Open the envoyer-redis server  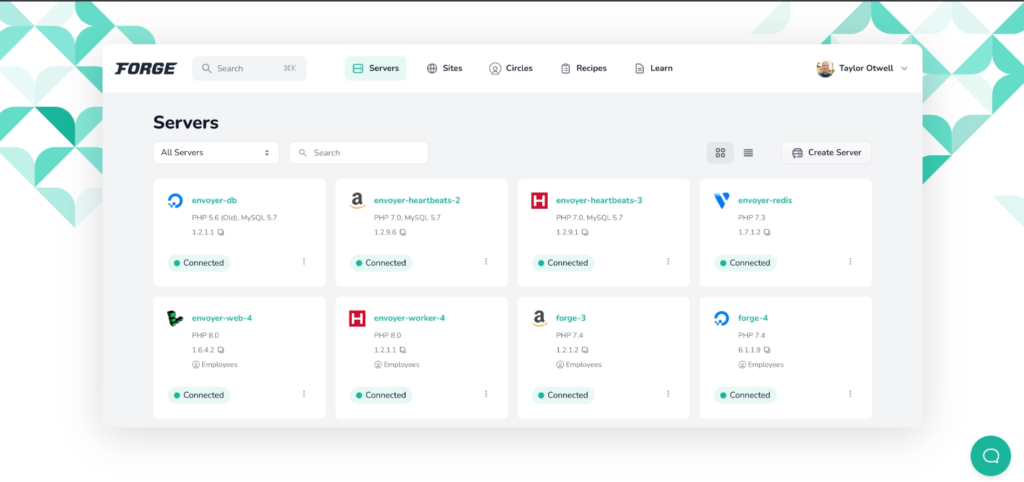click(x=765, y=201)
